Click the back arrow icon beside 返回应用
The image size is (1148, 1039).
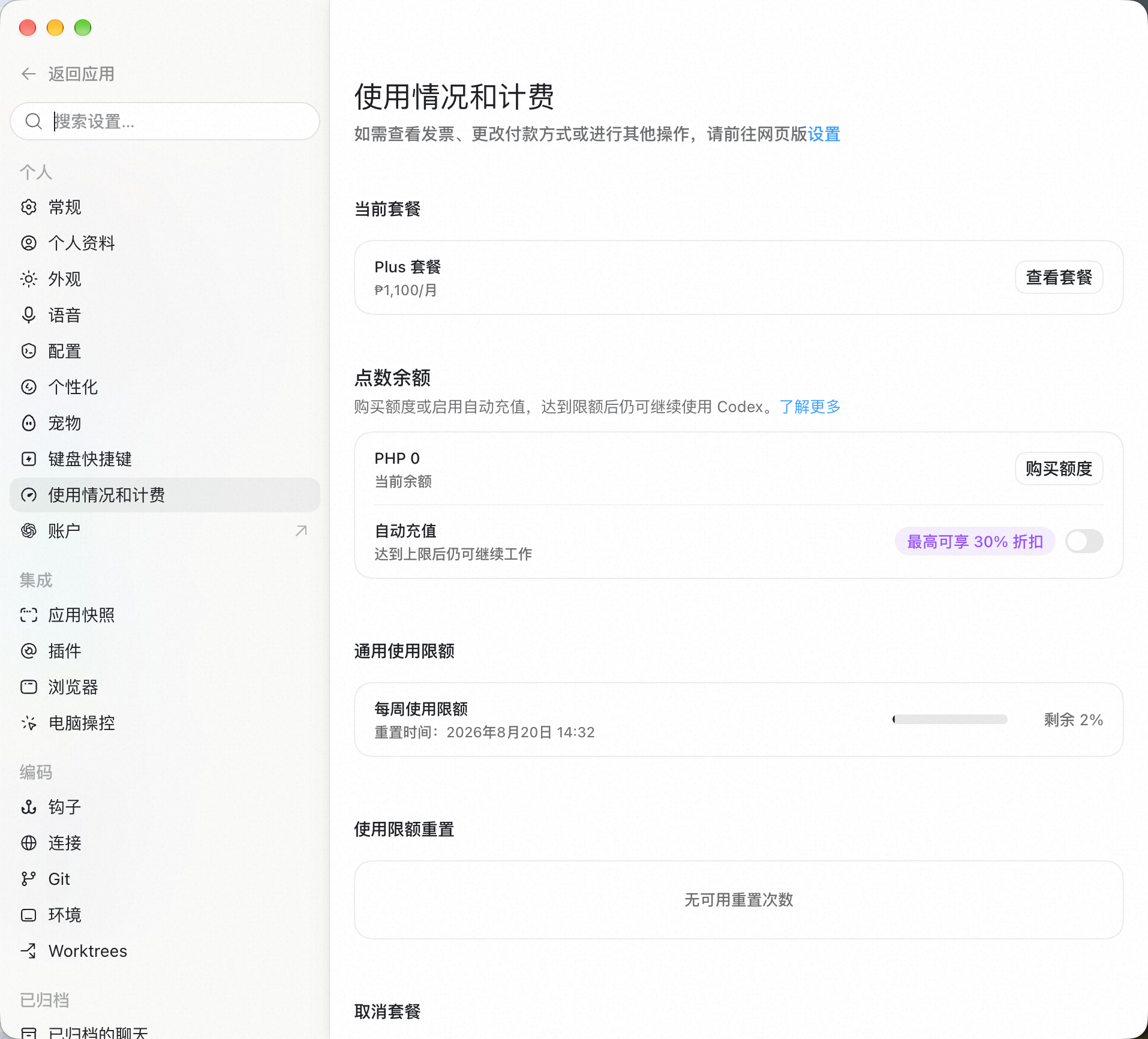[29, 74]
